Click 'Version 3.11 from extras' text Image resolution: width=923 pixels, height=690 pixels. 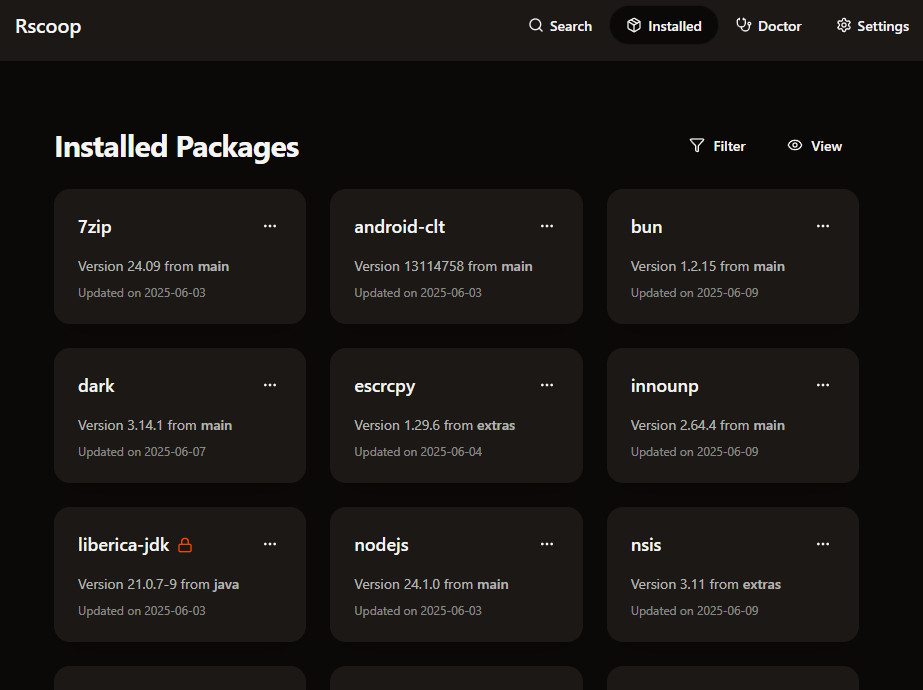pyautogui.click(x=706, y=584)
